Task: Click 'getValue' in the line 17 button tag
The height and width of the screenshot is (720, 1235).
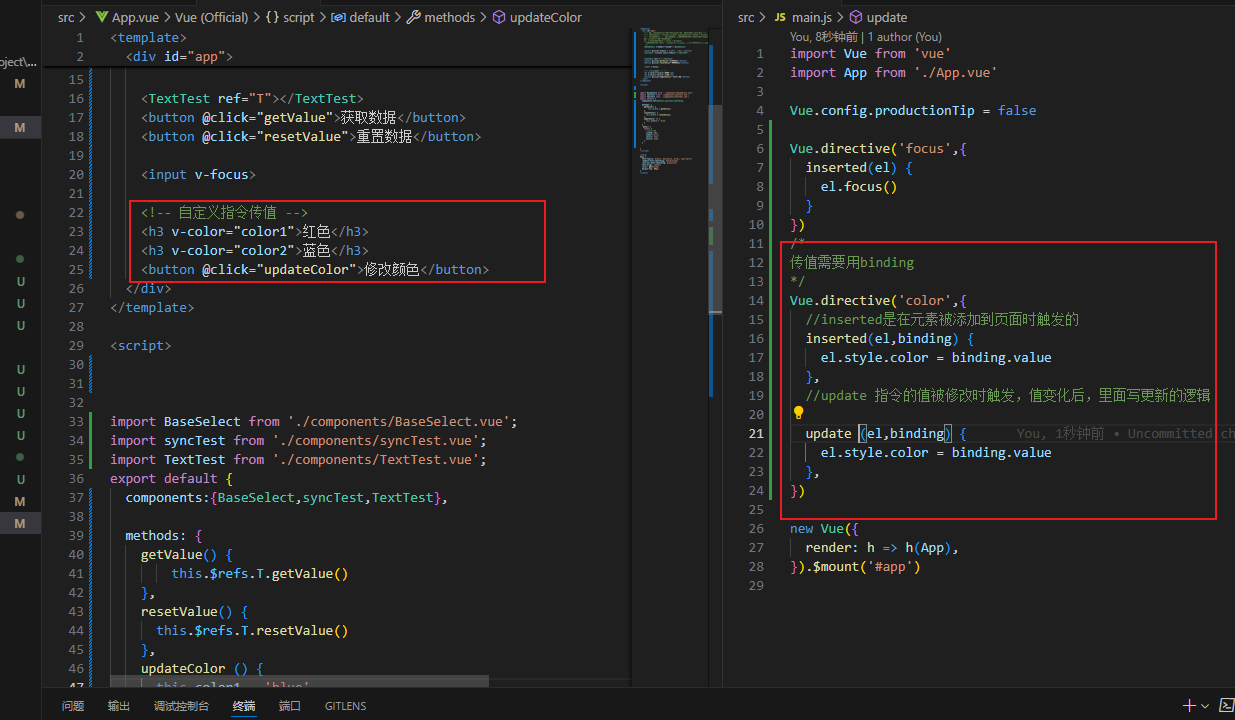Action: coord(296,117)
